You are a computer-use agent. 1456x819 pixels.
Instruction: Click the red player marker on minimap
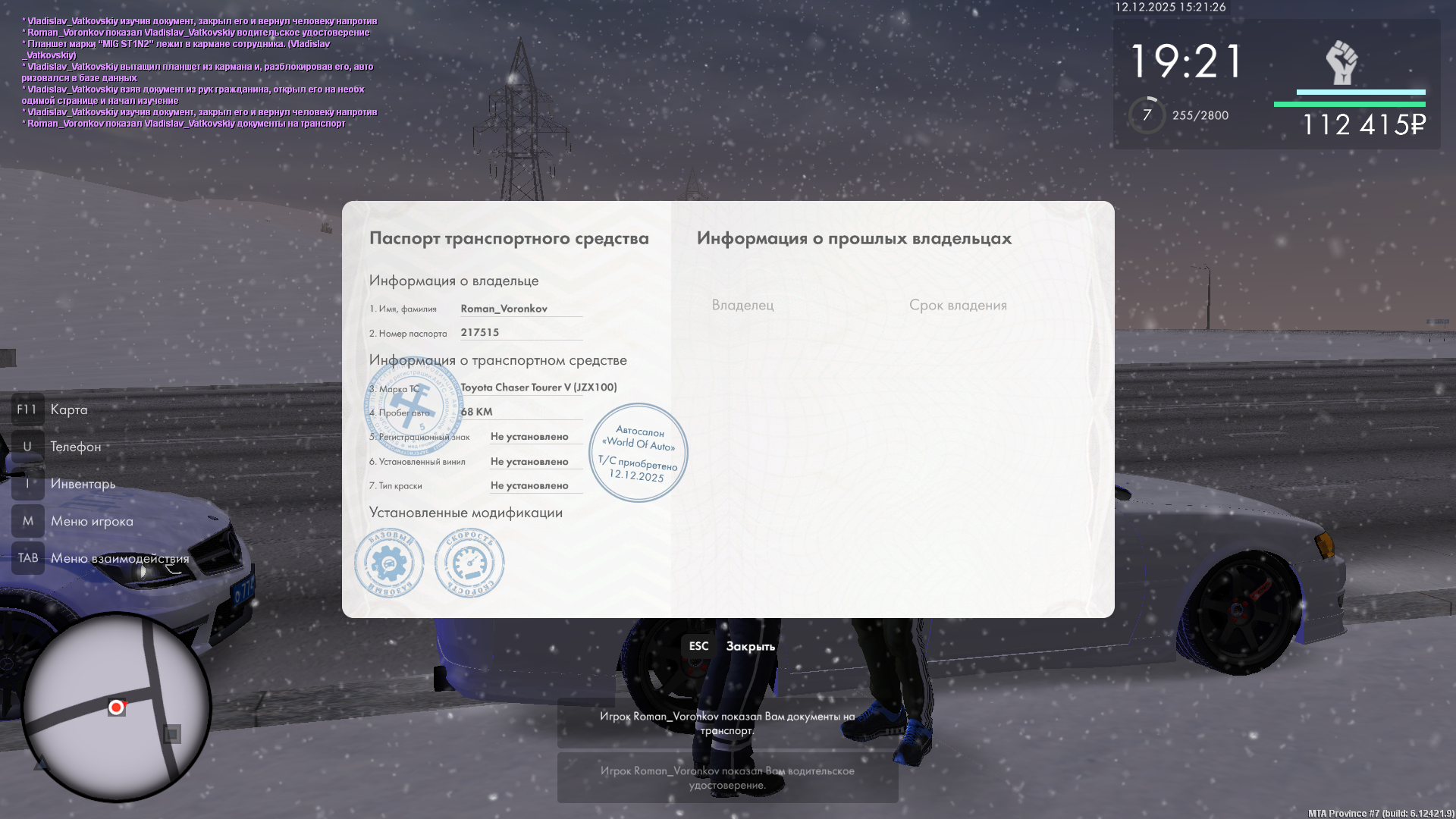(116, 708)
